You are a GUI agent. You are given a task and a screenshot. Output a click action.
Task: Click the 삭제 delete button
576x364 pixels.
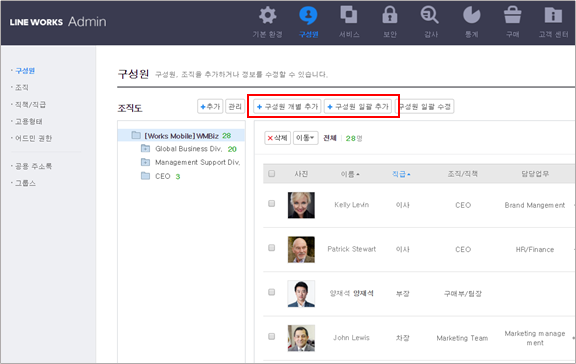tap(277, 138)
